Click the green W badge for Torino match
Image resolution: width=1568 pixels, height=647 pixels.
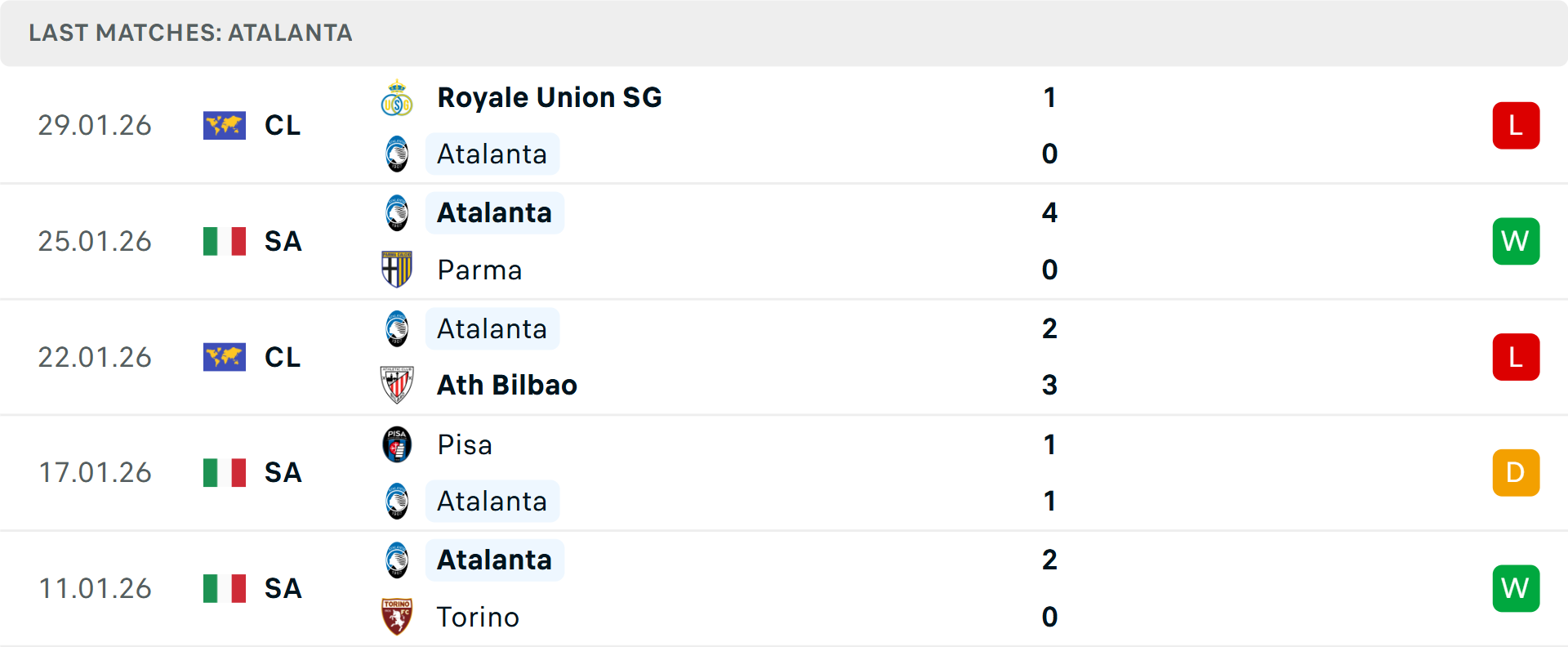[1516, 589]
